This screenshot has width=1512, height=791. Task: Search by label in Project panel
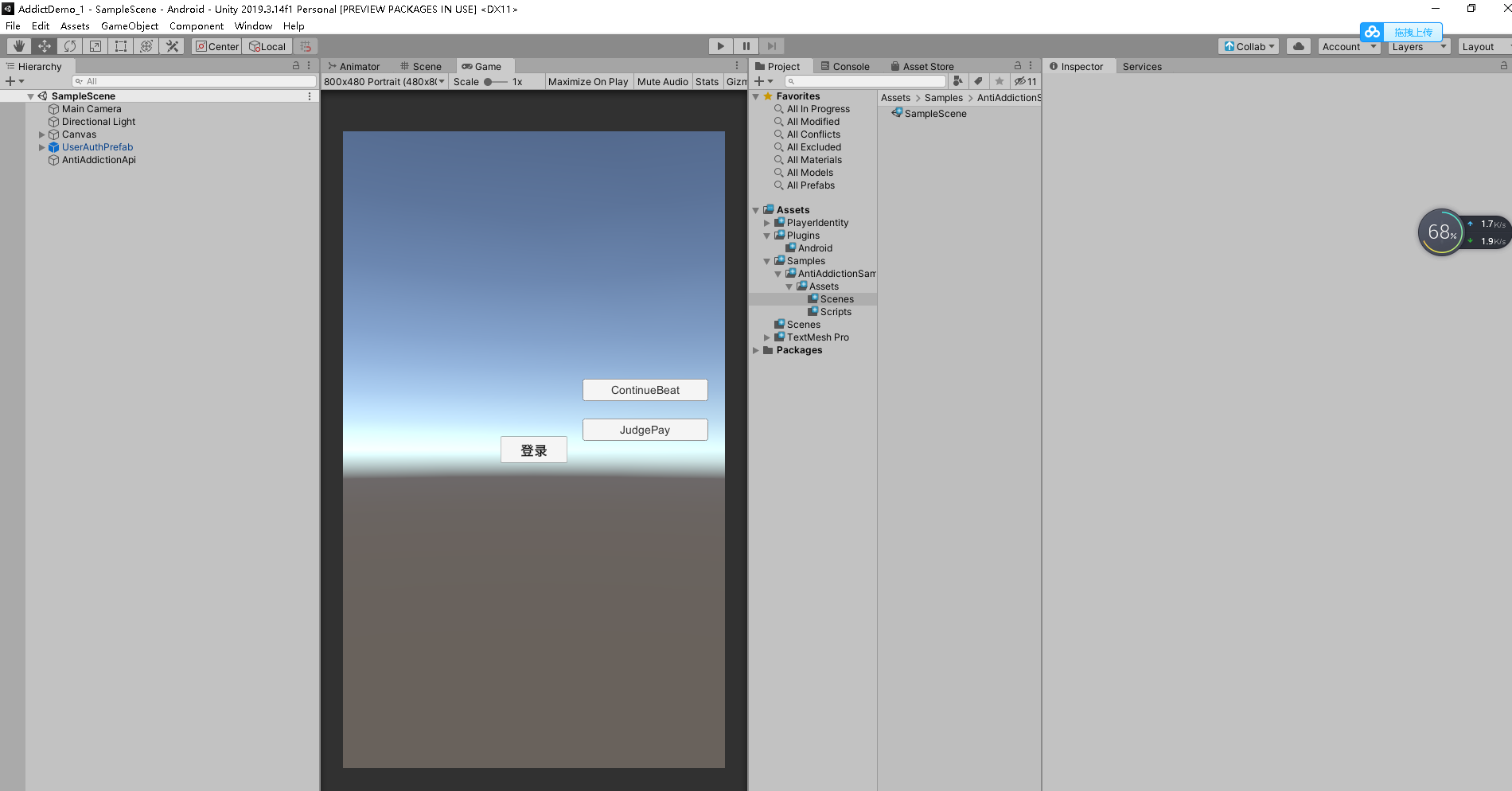979,81
